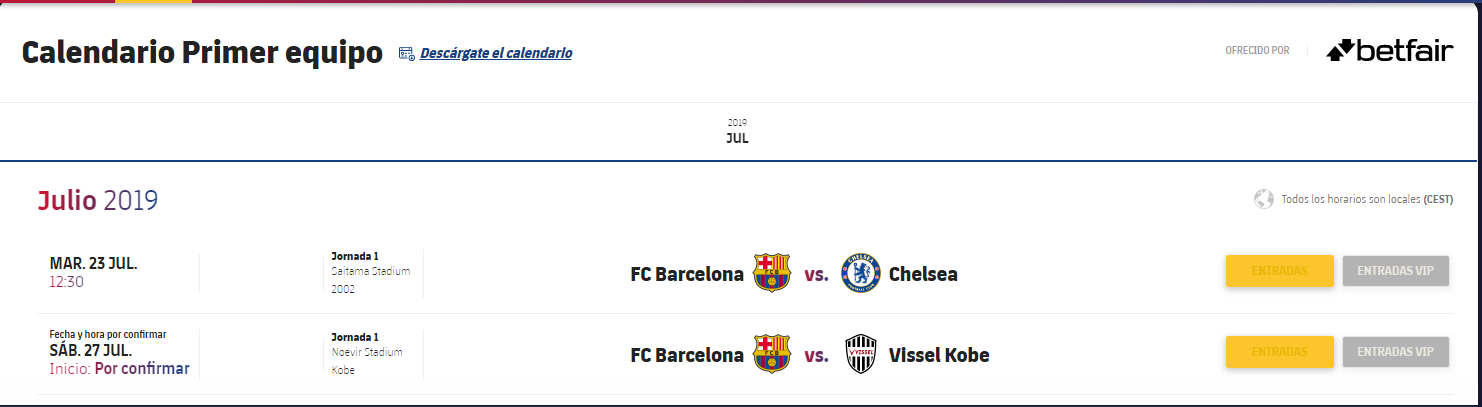The width and height of the screenshot is (1482, 407).
Task: Click ENTRADAS button for Chelsea match
Action: pos(1279,271)
